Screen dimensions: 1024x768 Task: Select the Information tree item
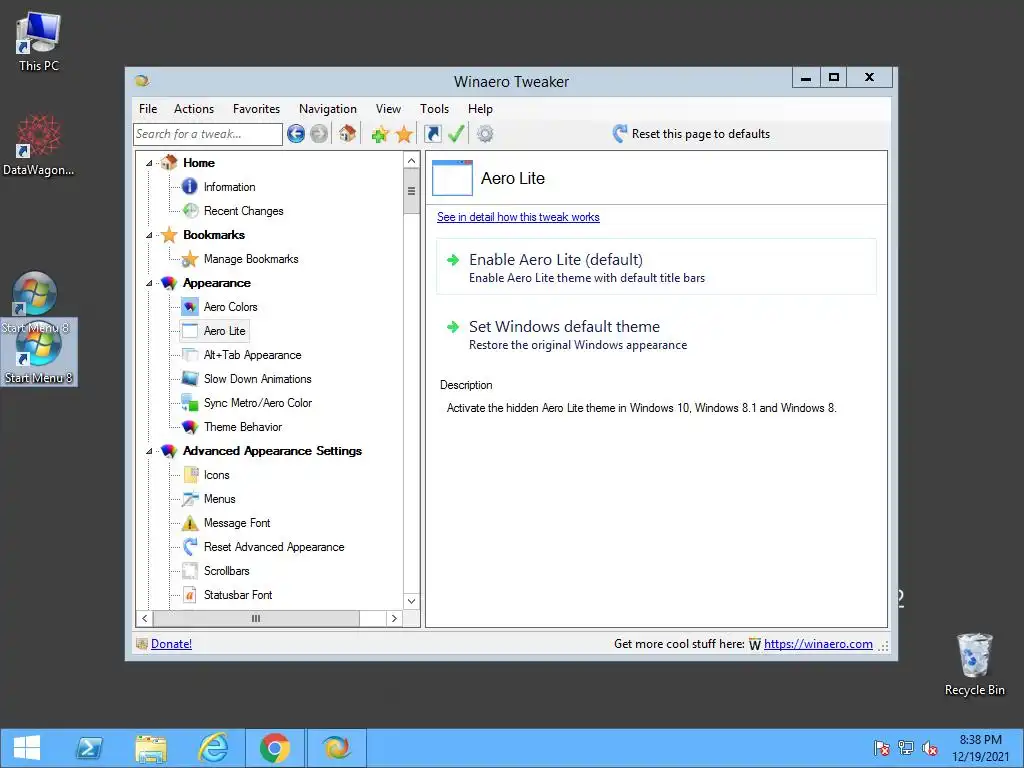coord(229,187)
